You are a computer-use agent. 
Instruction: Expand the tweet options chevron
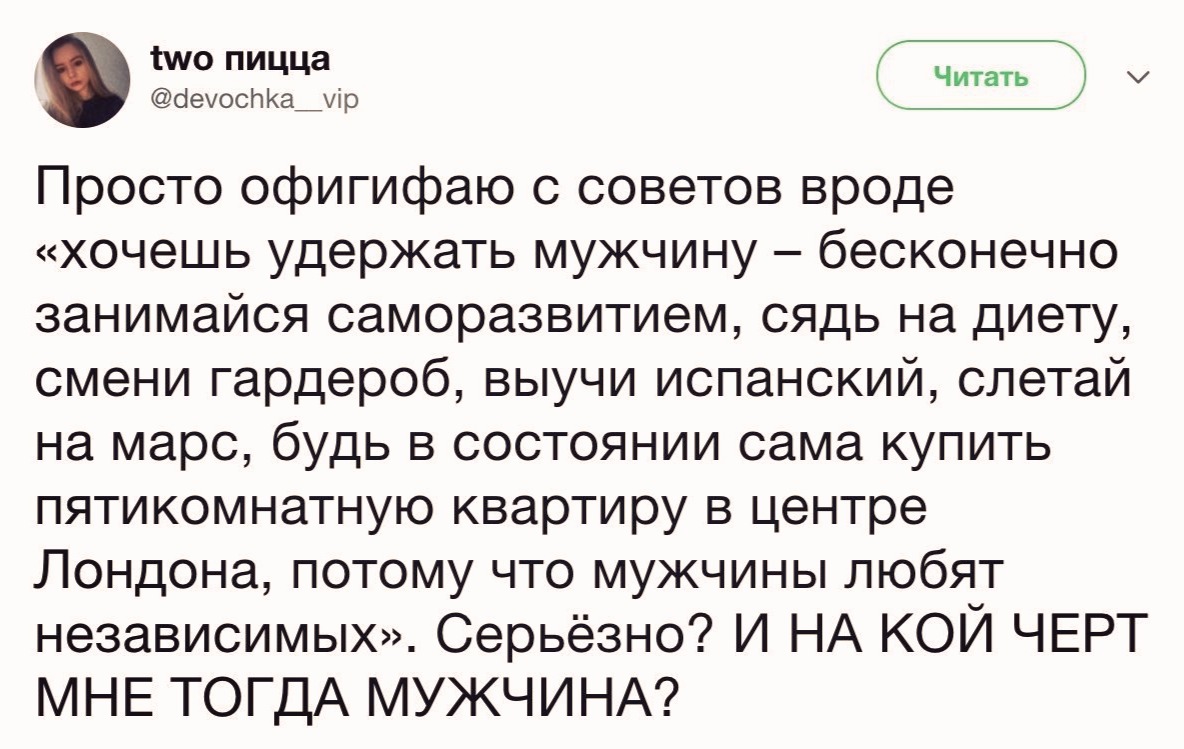tap(1137, 76)
